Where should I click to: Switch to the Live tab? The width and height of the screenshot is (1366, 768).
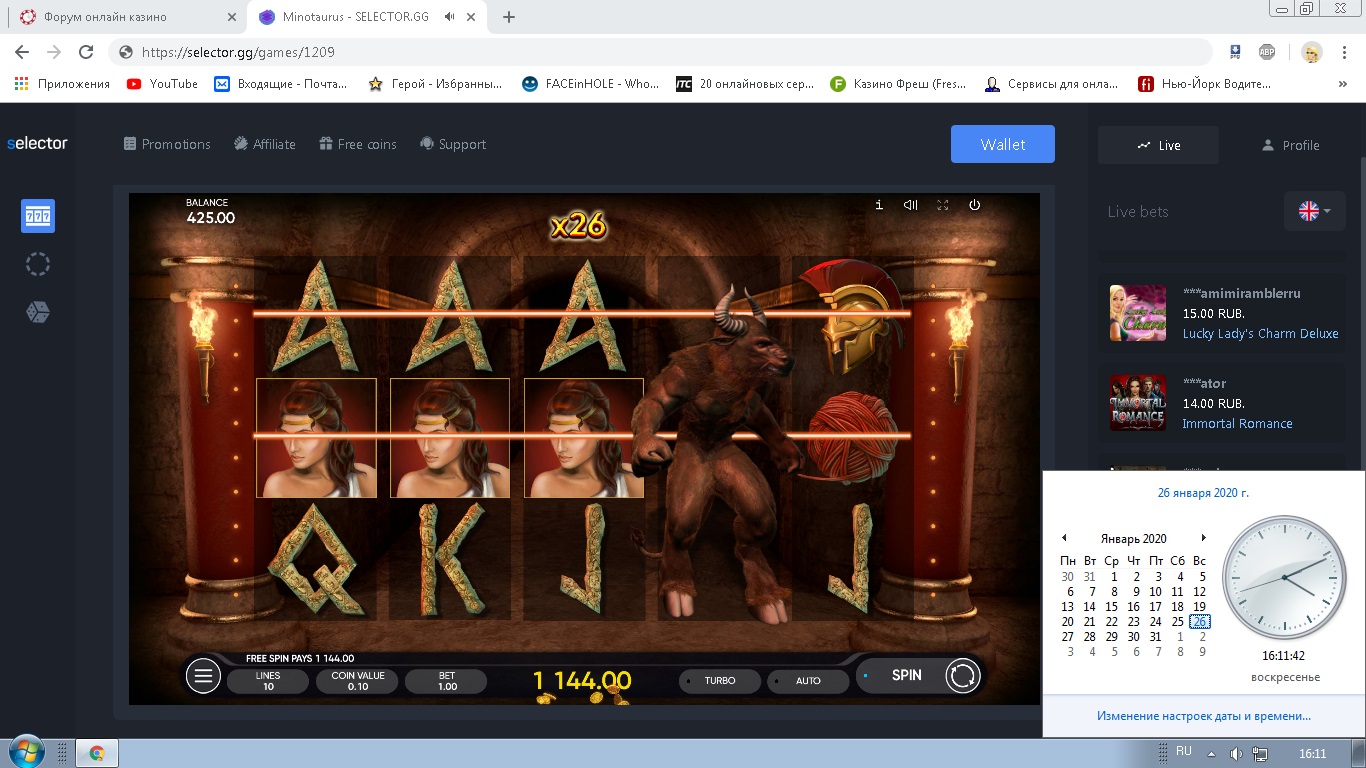coord(1158,145)
